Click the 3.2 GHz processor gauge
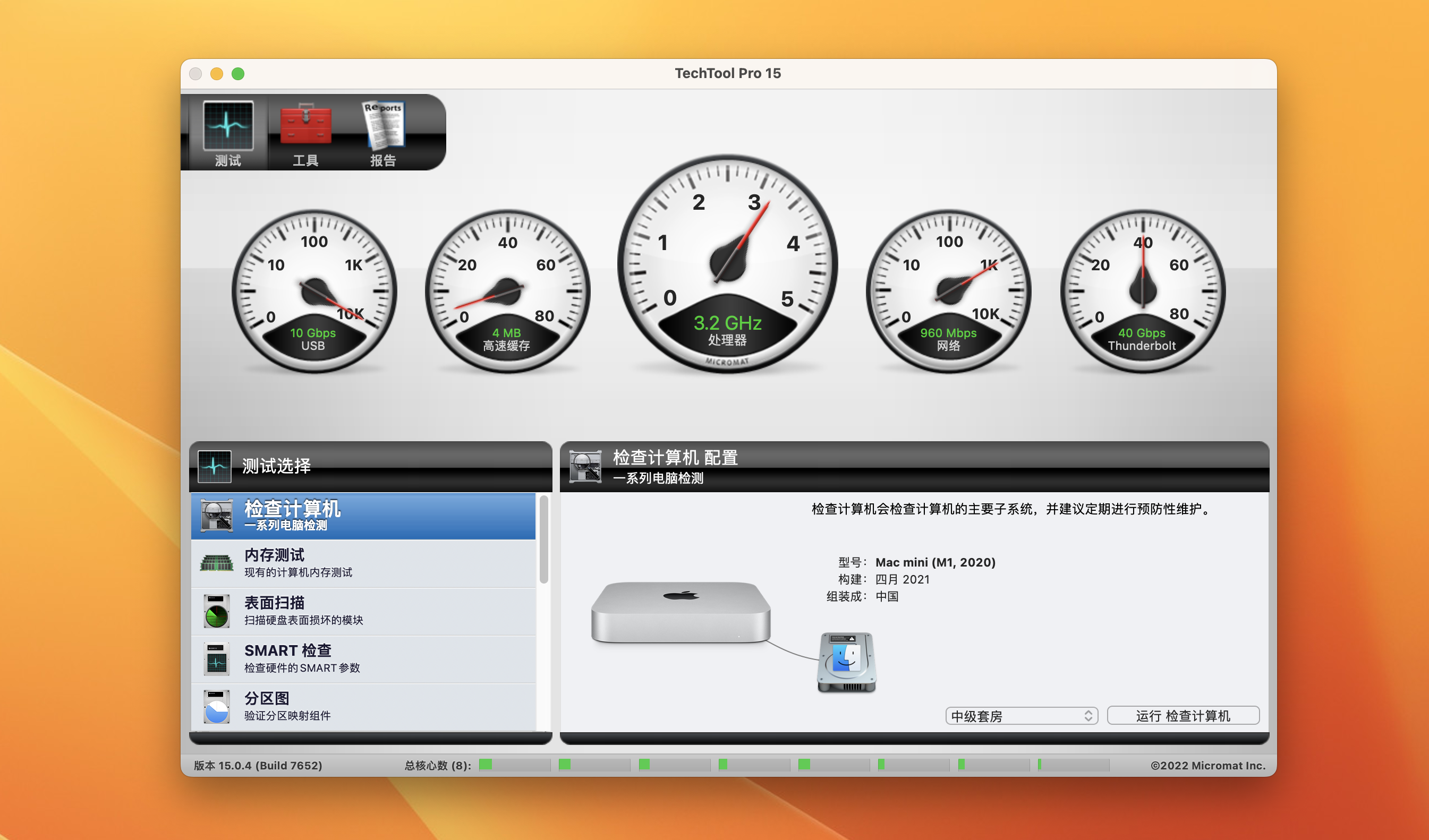Screen dimensions: 1429x840 728,264
